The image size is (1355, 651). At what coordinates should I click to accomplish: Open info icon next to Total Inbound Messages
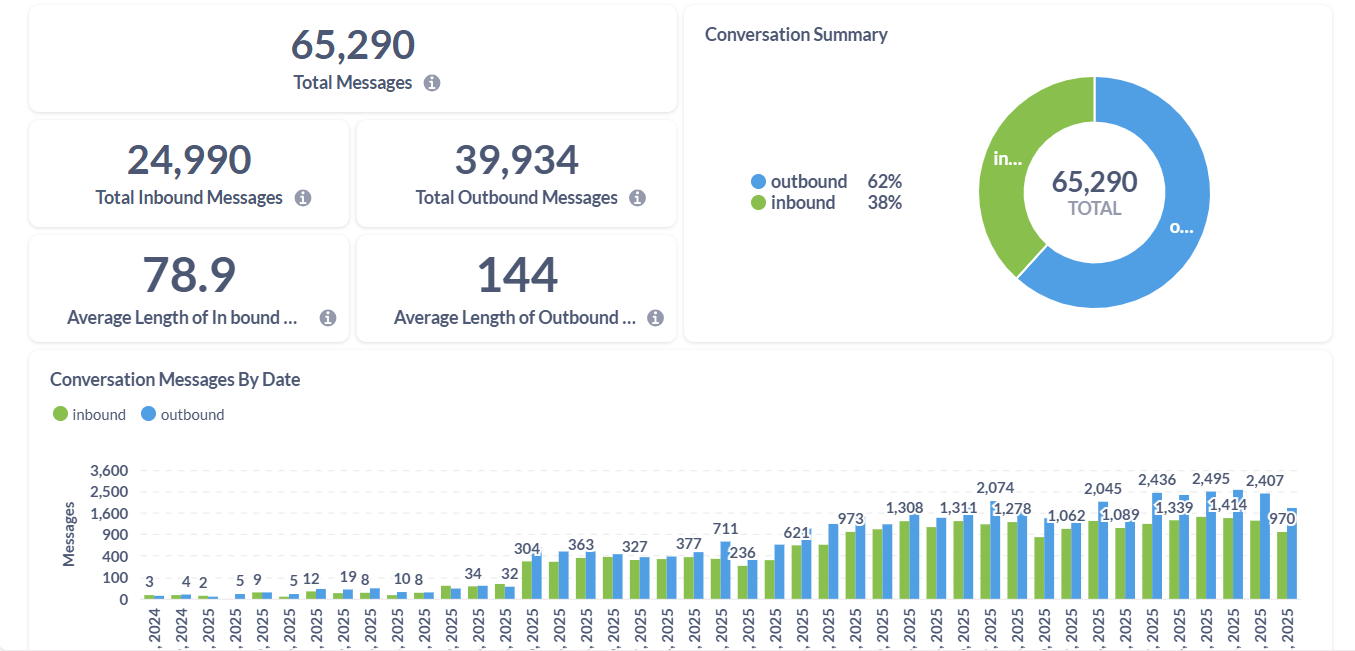click(303, 198)
